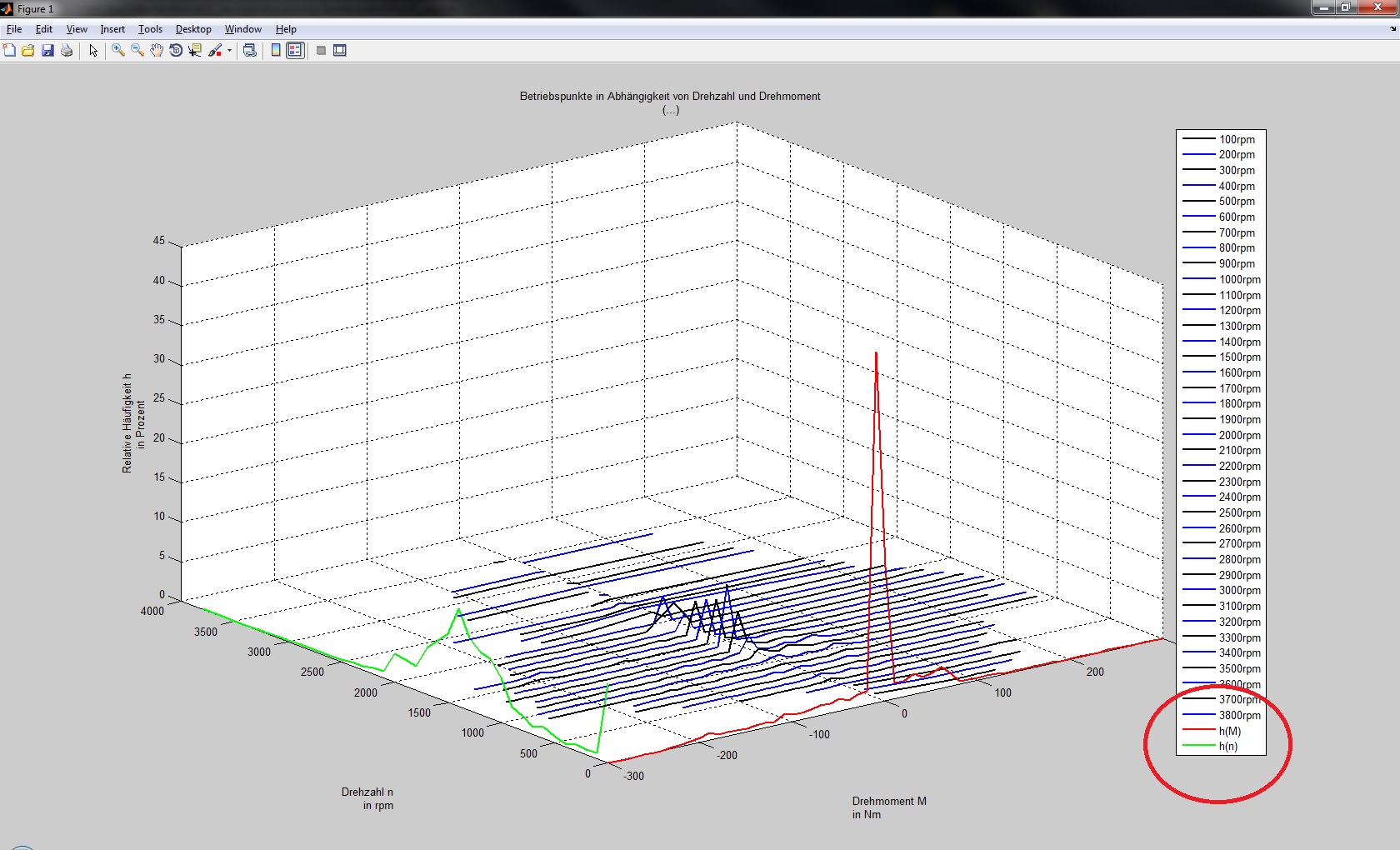The image size is (1400, 850).
Task: Expand the Brush tool color dropdown arrow
Action: tap(229, 51)
